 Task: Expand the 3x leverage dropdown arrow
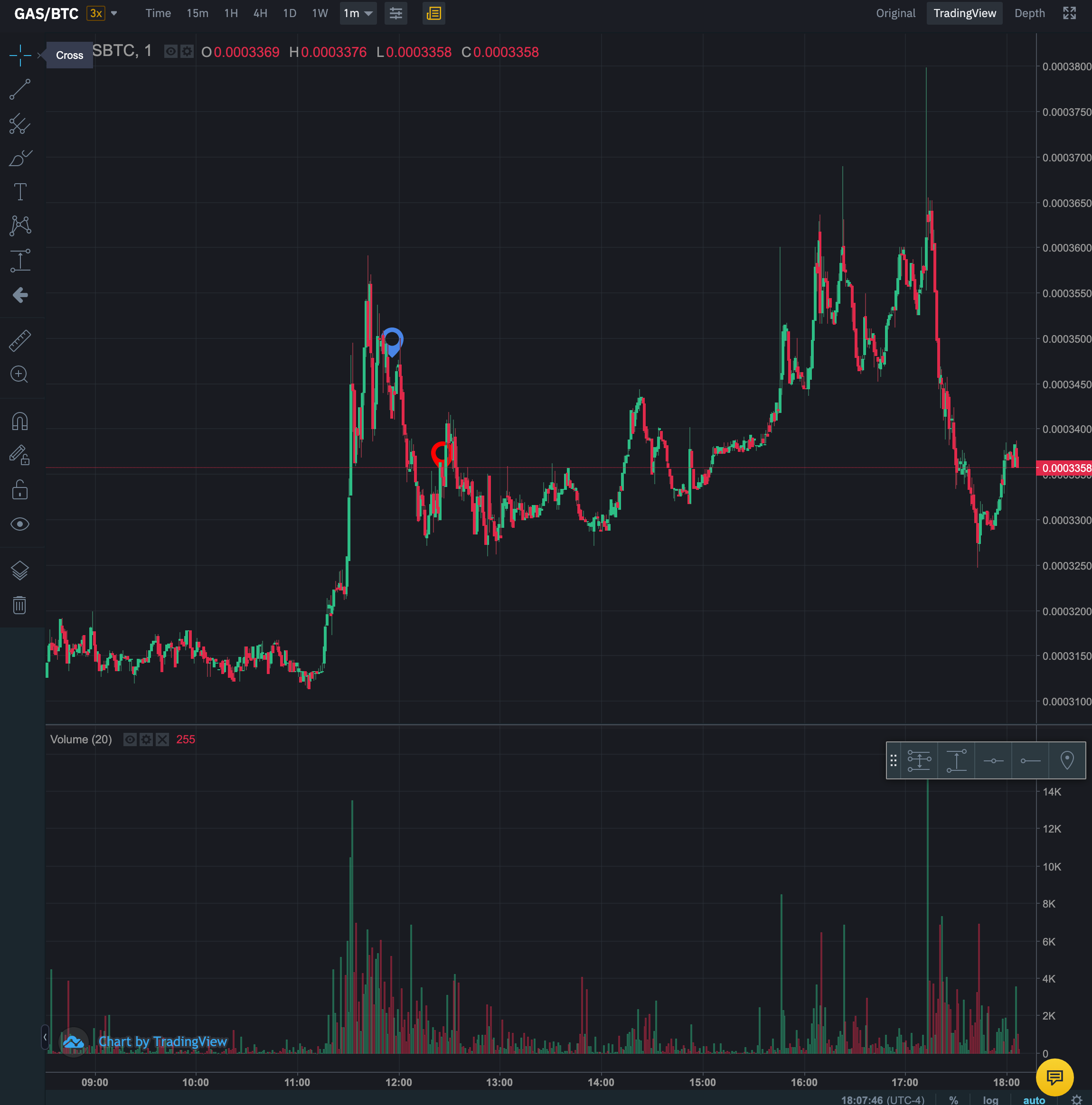pyautogui.click(x=114, y=13)
